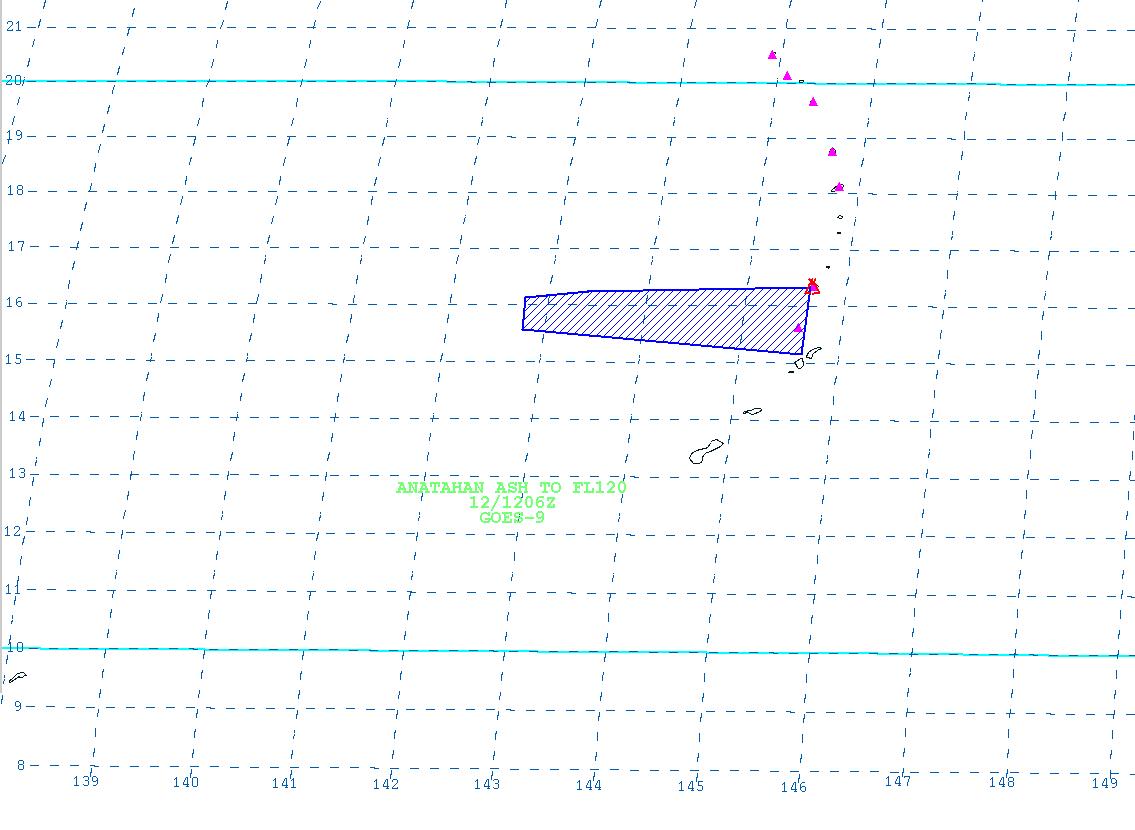
Task: Select the magenta triangle just above the cyan 20° line
Action: [788, 76]
